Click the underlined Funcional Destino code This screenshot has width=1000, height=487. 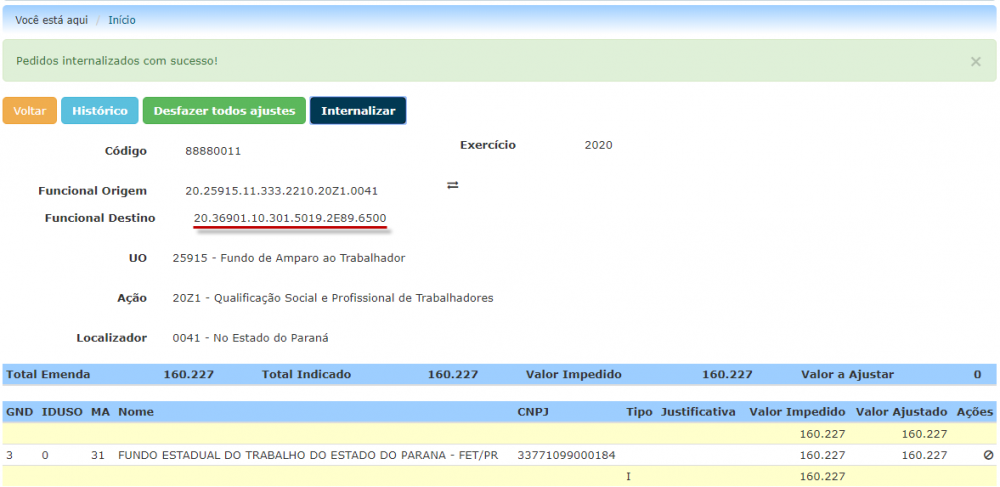click(x=290, y=218)
